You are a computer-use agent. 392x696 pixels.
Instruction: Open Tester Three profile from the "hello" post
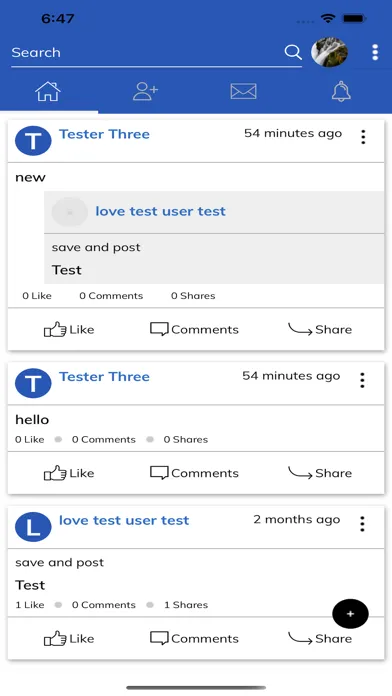pyautogui.click(x=104, y=376)
